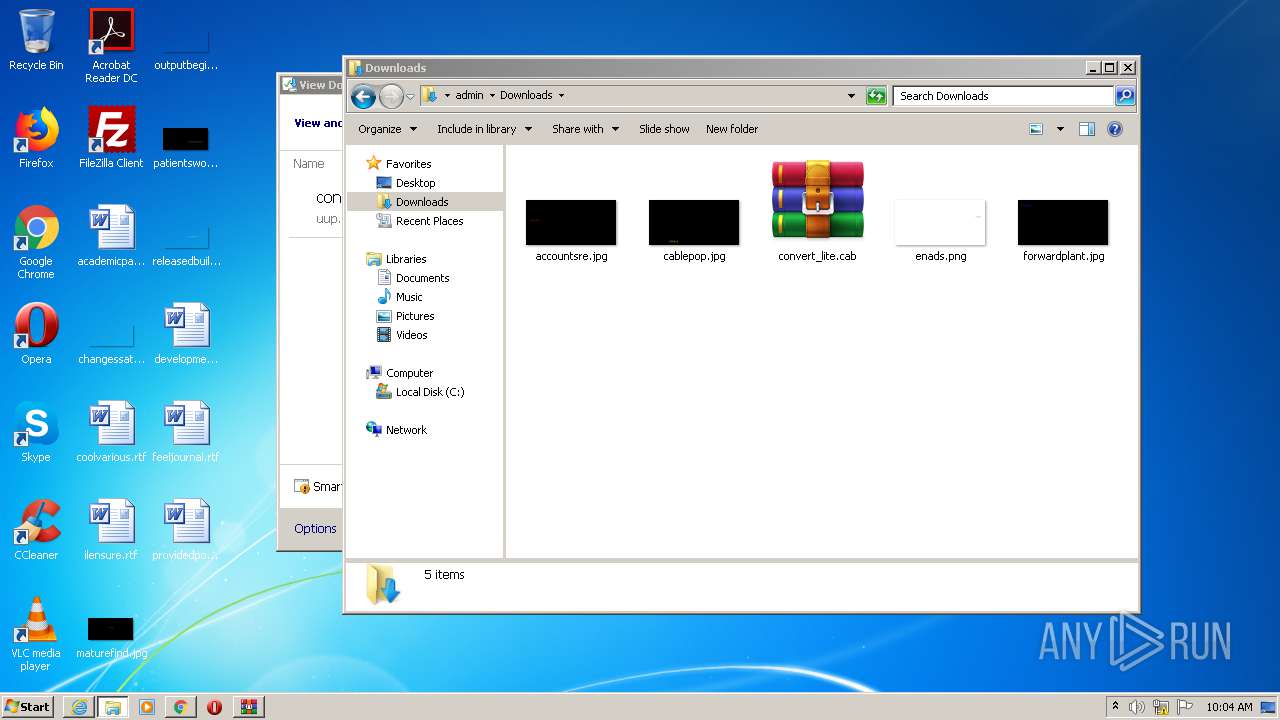This screenshot has width=1280, height=720.
Task: Open Internet Explorer from taskbar
Action: click(x=79, y=707)
